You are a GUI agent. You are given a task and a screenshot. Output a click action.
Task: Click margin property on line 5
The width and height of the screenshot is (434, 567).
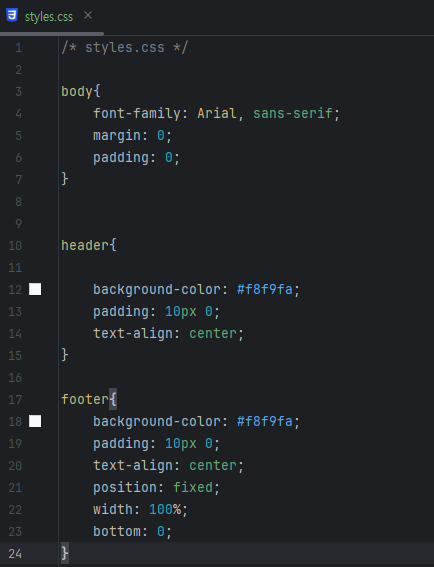click(117, 136)
